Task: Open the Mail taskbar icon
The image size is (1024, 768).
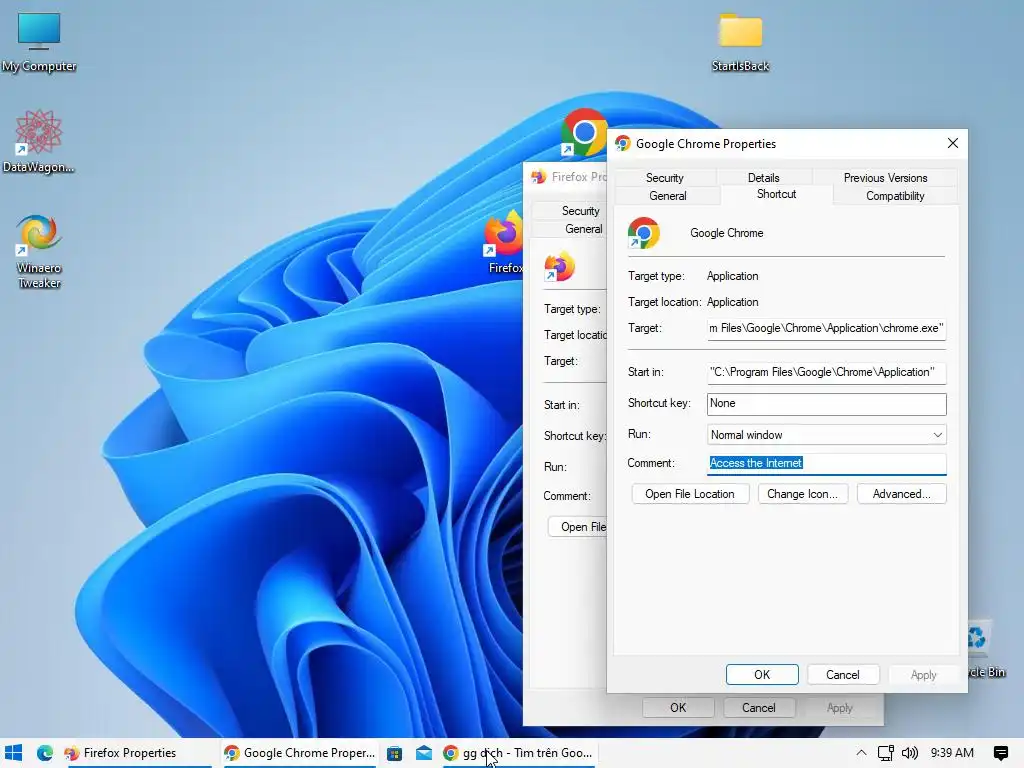Action: pyautogui.click(x=424, y=753)
